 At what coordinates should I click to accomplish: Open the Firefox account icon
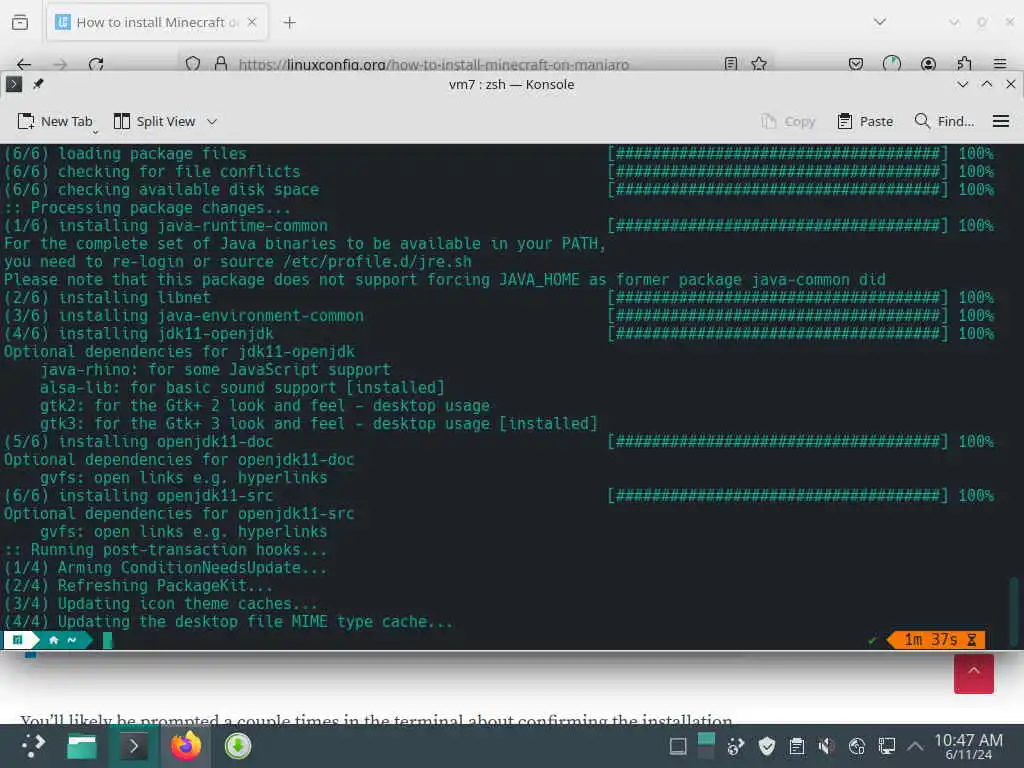click(x=928, y=64)
